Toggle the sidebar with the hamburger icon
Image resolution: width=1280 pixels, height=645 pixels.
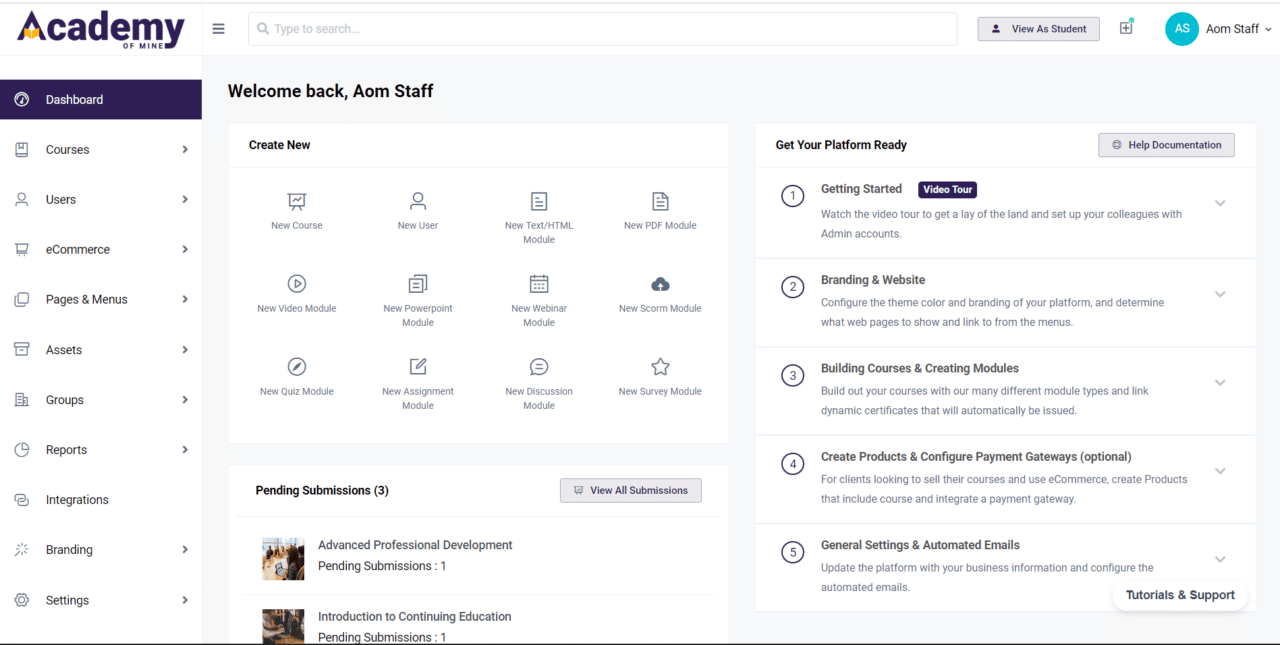coord(218,28)
